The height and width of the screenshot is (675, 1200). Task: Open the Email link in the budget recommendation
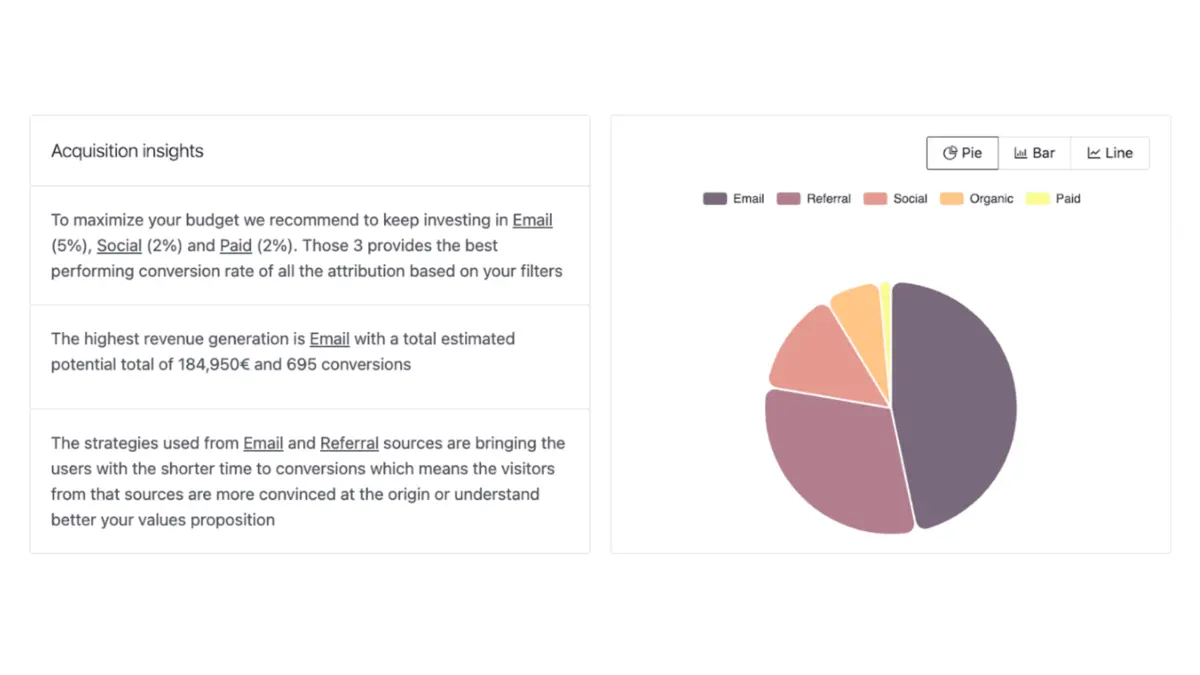pos(532,220)
